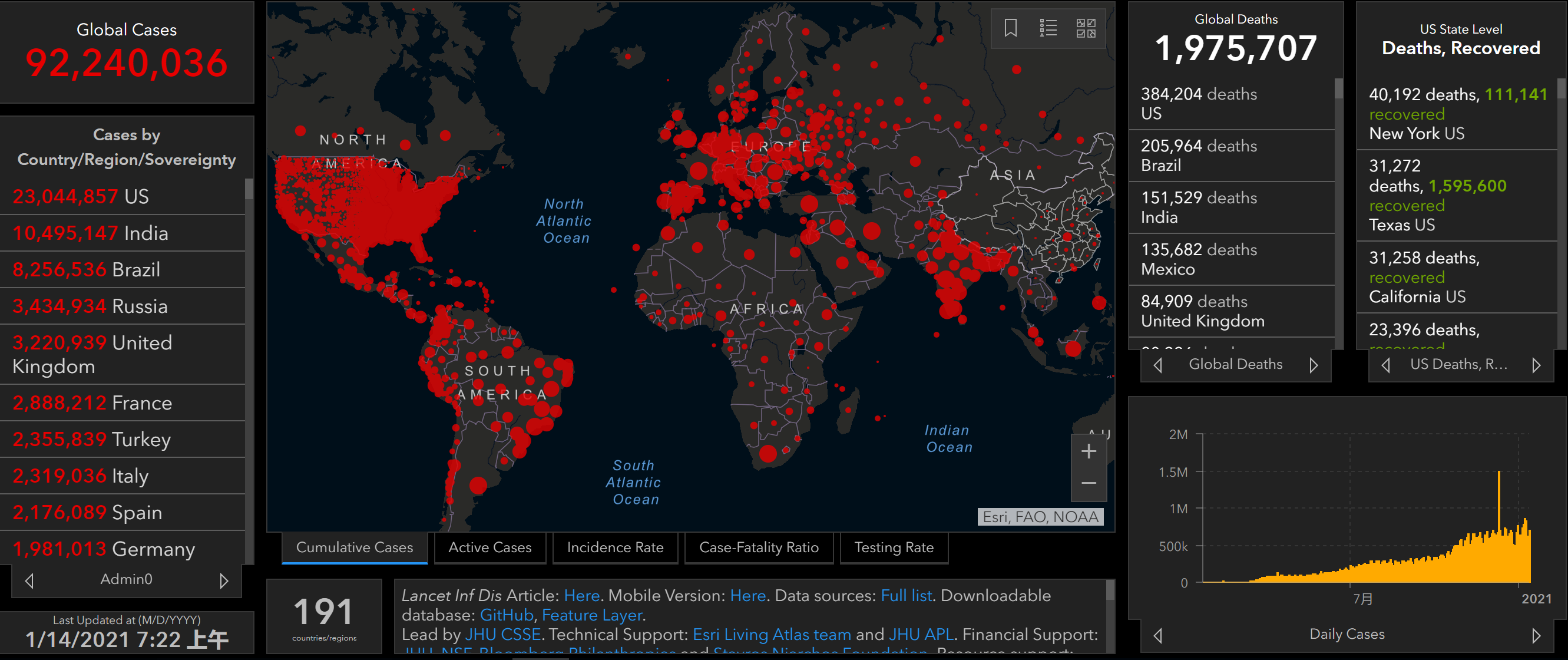Go to previous Admin0 list page

pos(29,581)
